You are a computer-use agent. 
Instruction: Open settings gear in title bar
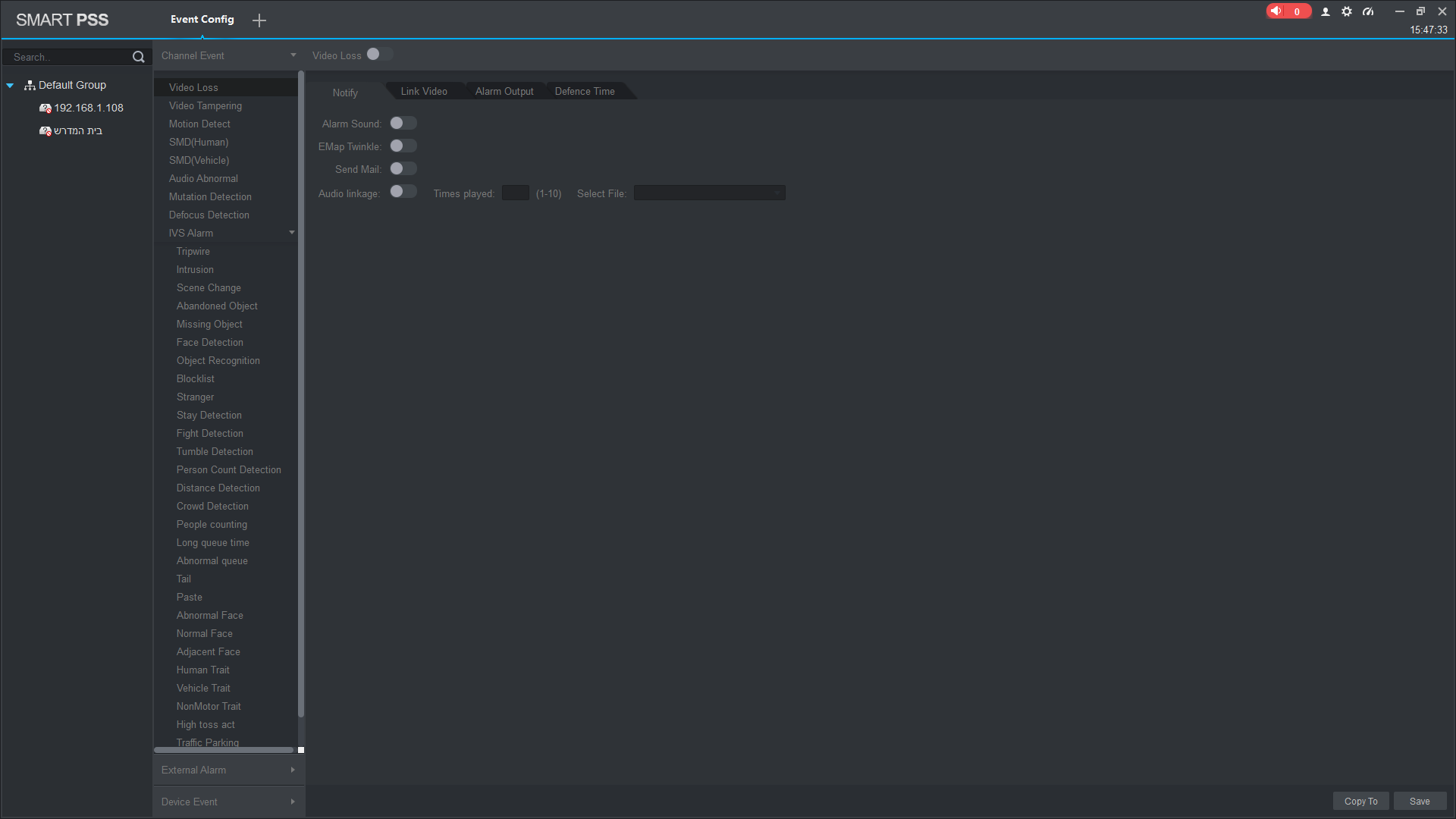tap(1347, 11)
